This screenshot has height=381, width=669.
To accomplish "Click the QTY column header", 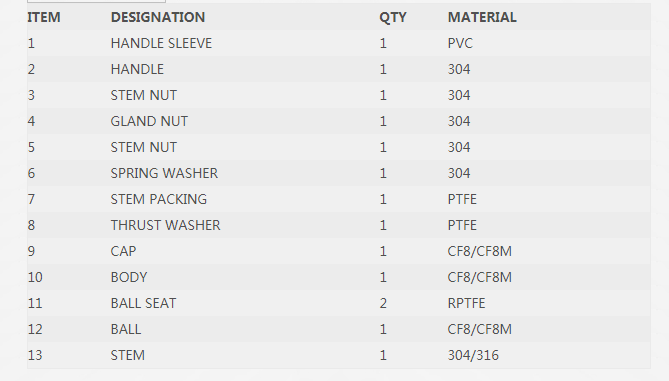I will pos(393,17).
